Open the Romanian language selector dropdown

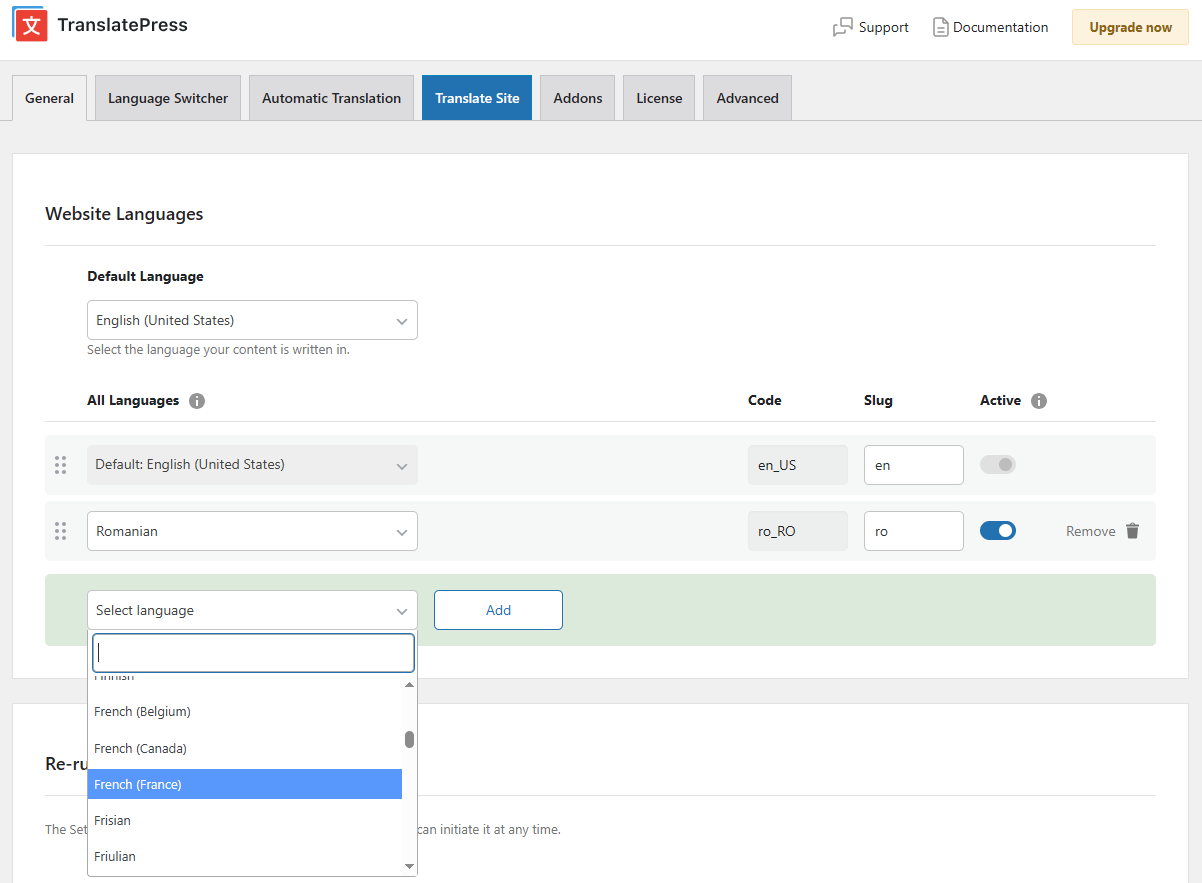click(x=252, y=531)
